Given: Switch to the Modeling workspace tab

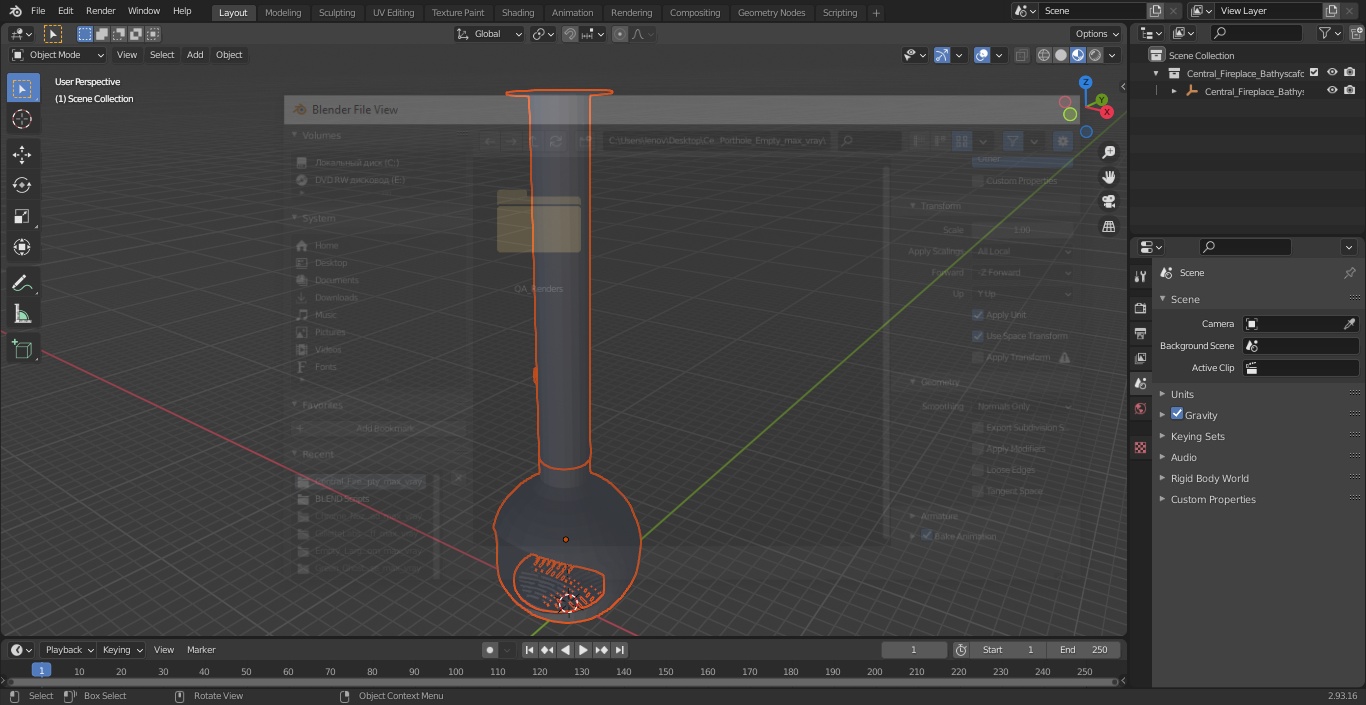Looking at the screenshot, I should coord(283,12).
